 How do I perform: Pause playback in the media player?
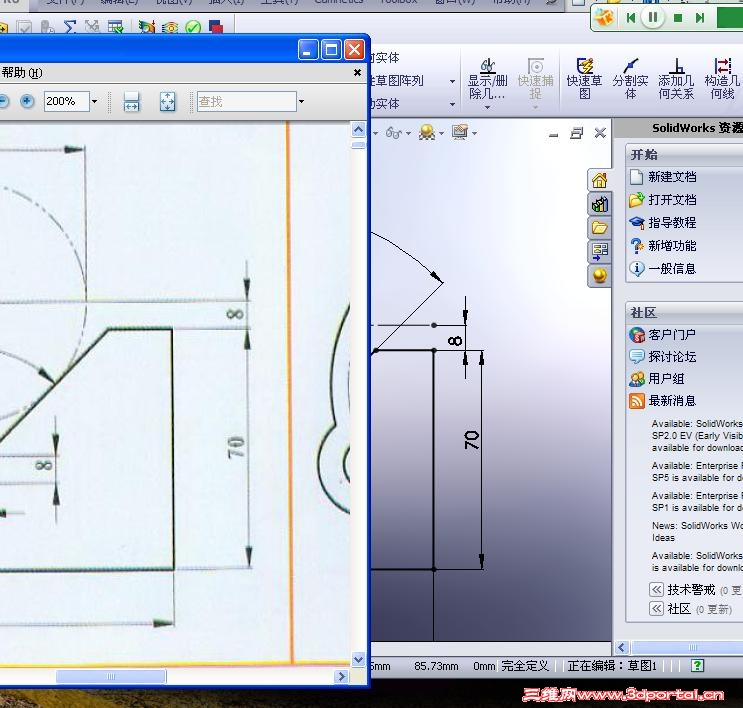[x=652, y=18]
